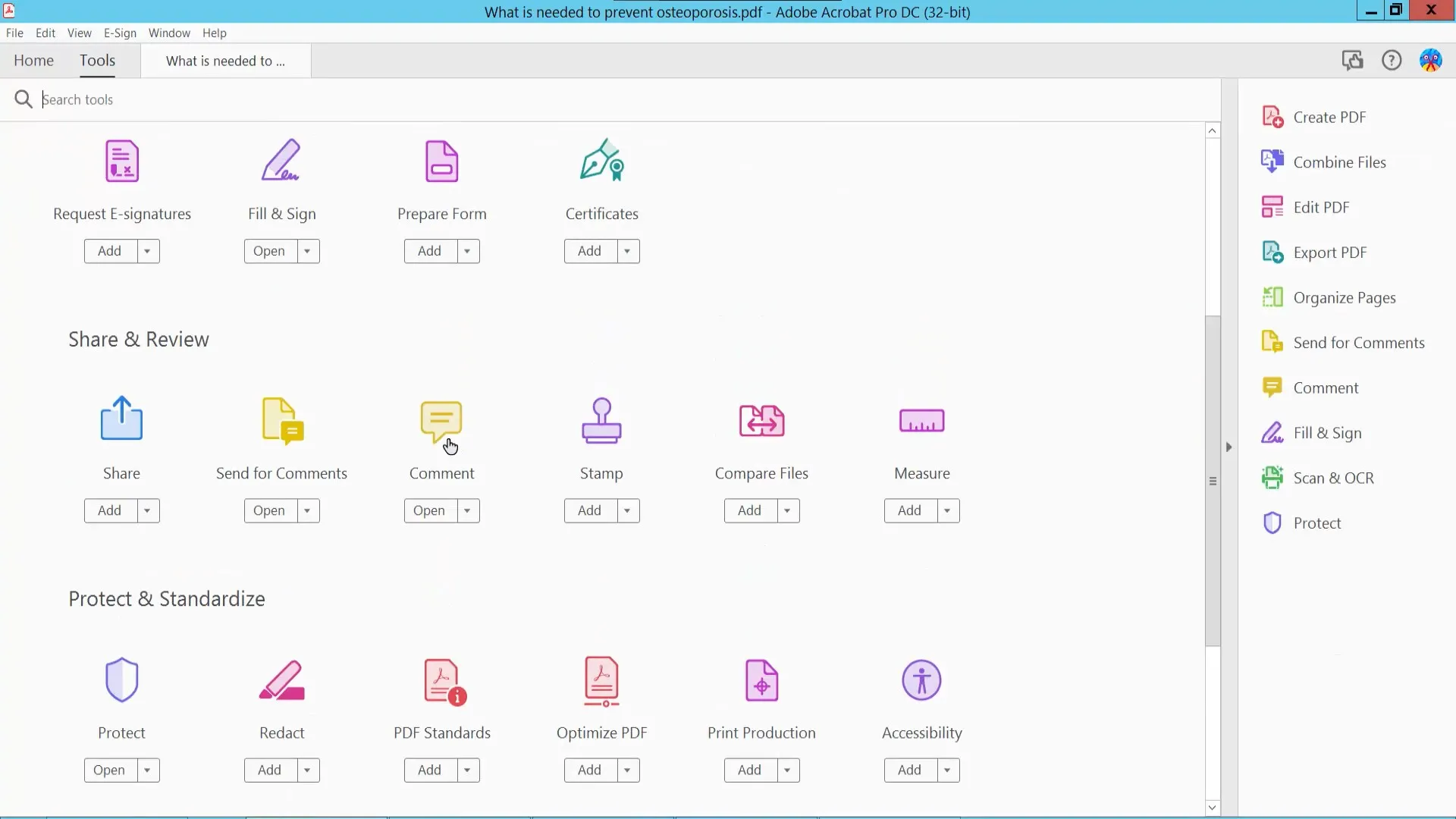The width and height of the screenshot is (1456, 819).
Task: Click Add for Print Production
Action: [750, 770]
